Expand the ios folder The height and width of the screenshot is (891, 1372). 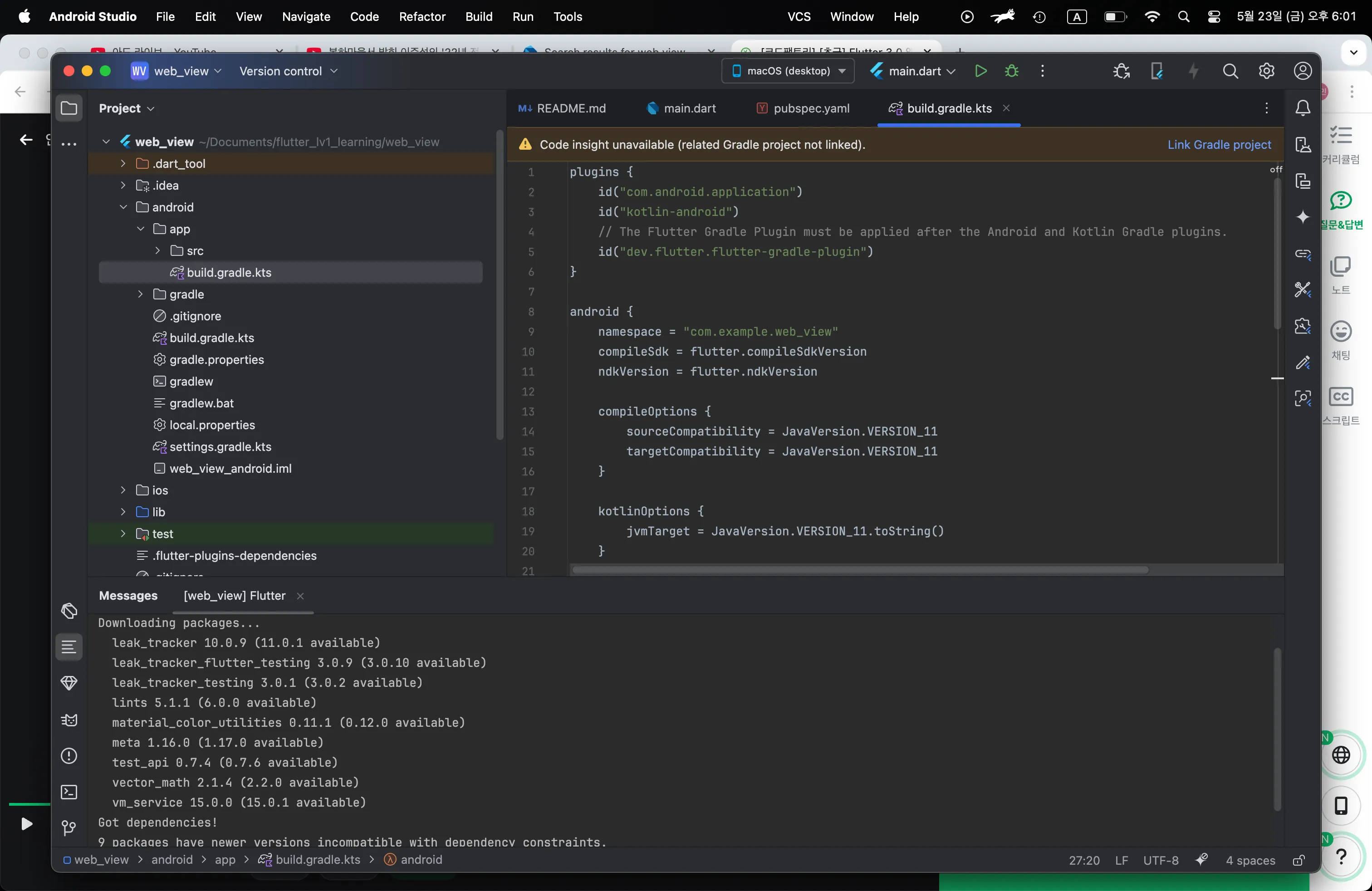tap(123, 490)
